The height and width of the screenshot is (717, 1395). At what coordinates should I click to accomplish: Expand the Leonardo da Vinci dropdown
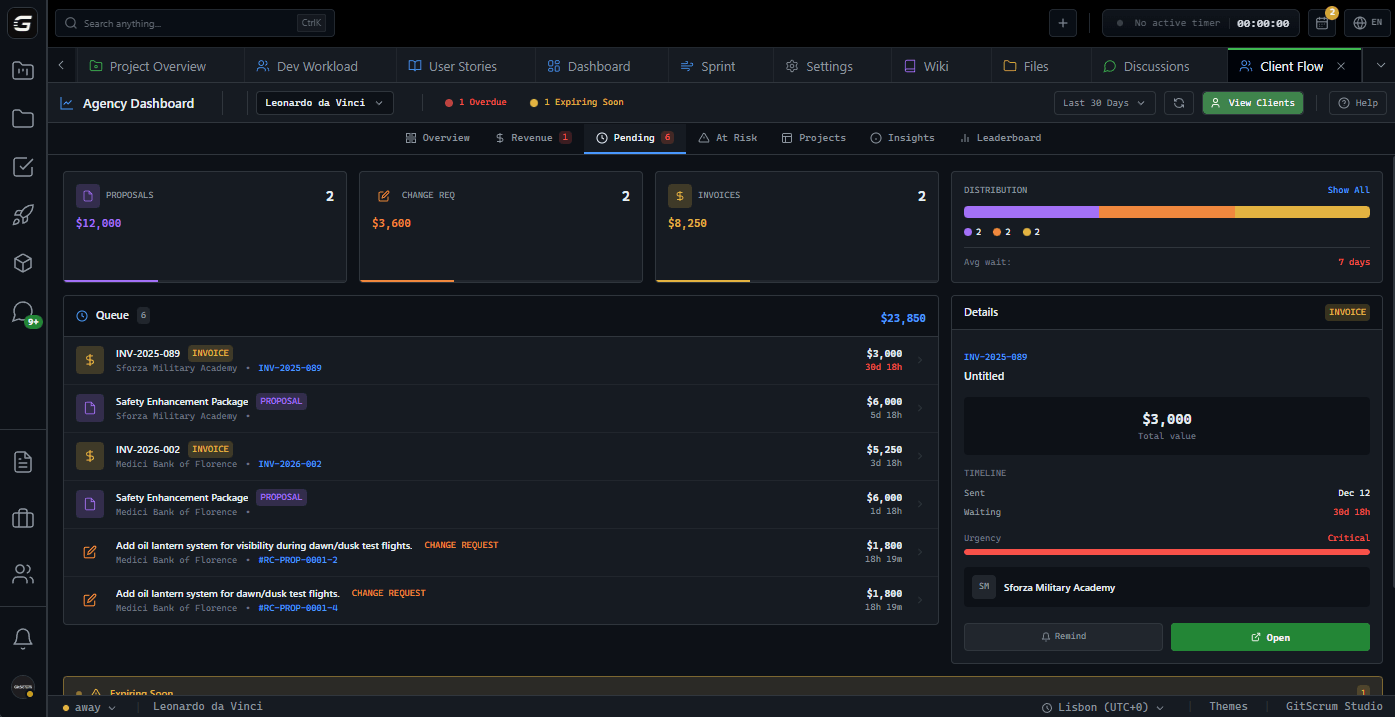coord(325,103)
